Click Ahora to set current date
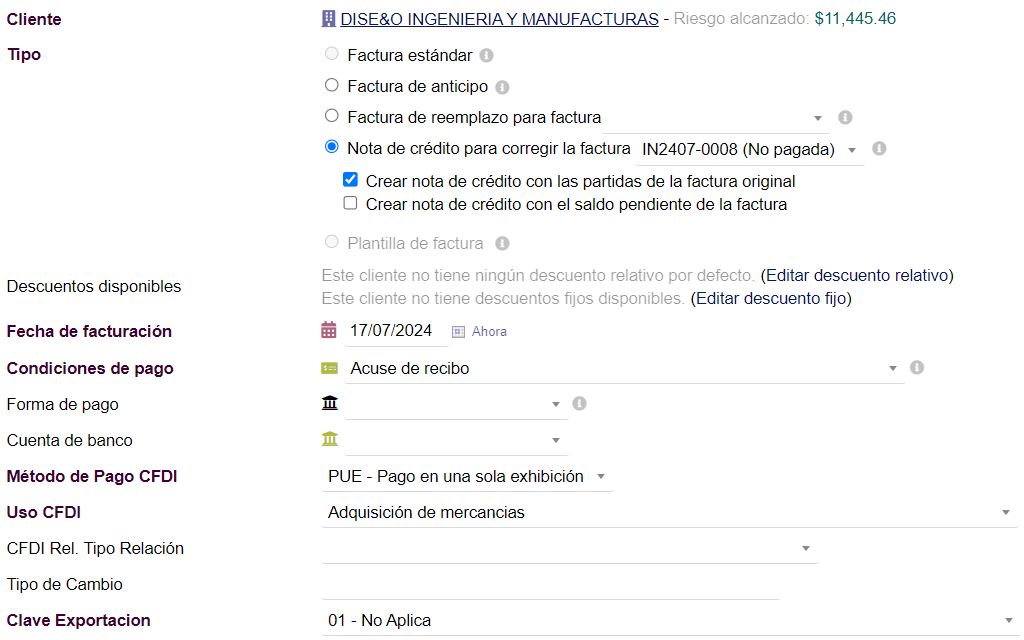The image size is (1024, 640). click(x=488, y=331)
